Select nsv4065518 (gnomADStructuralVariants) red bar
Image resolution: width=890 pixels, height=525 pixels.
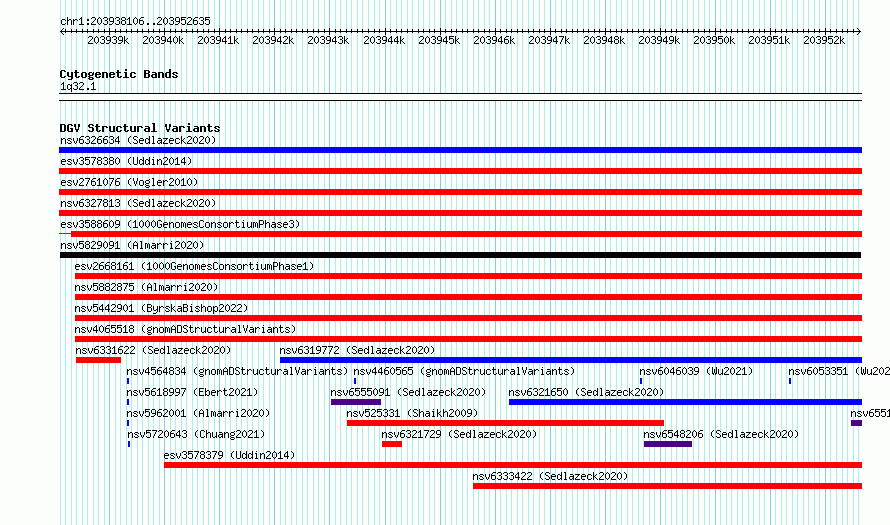[x=468, y=339]
